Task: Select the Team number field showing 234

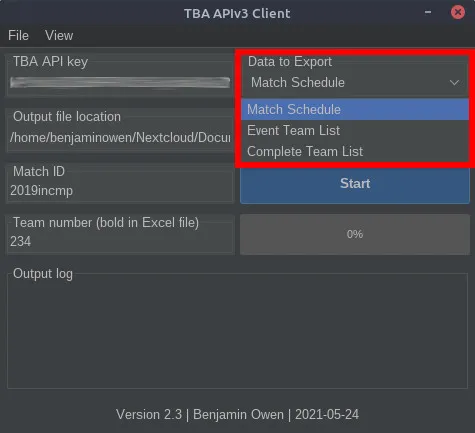Action: tap(120, 241)
